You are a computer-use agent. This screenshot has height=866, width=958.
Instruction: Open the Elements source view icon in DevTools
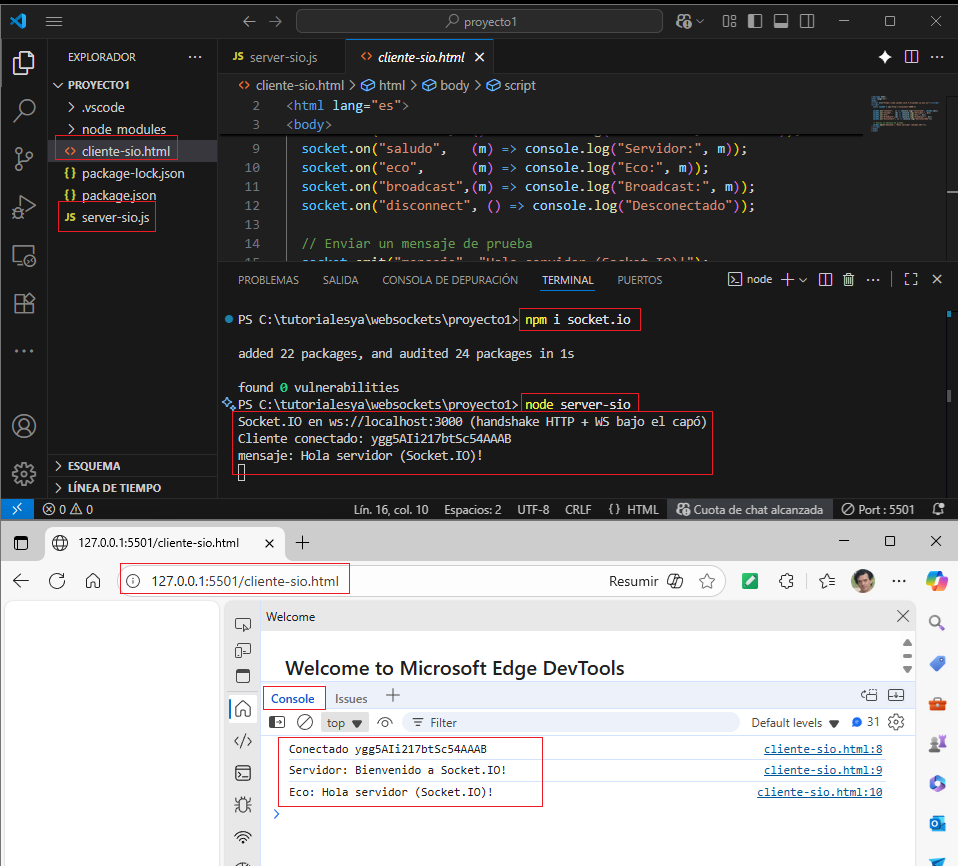coord(242,740)
